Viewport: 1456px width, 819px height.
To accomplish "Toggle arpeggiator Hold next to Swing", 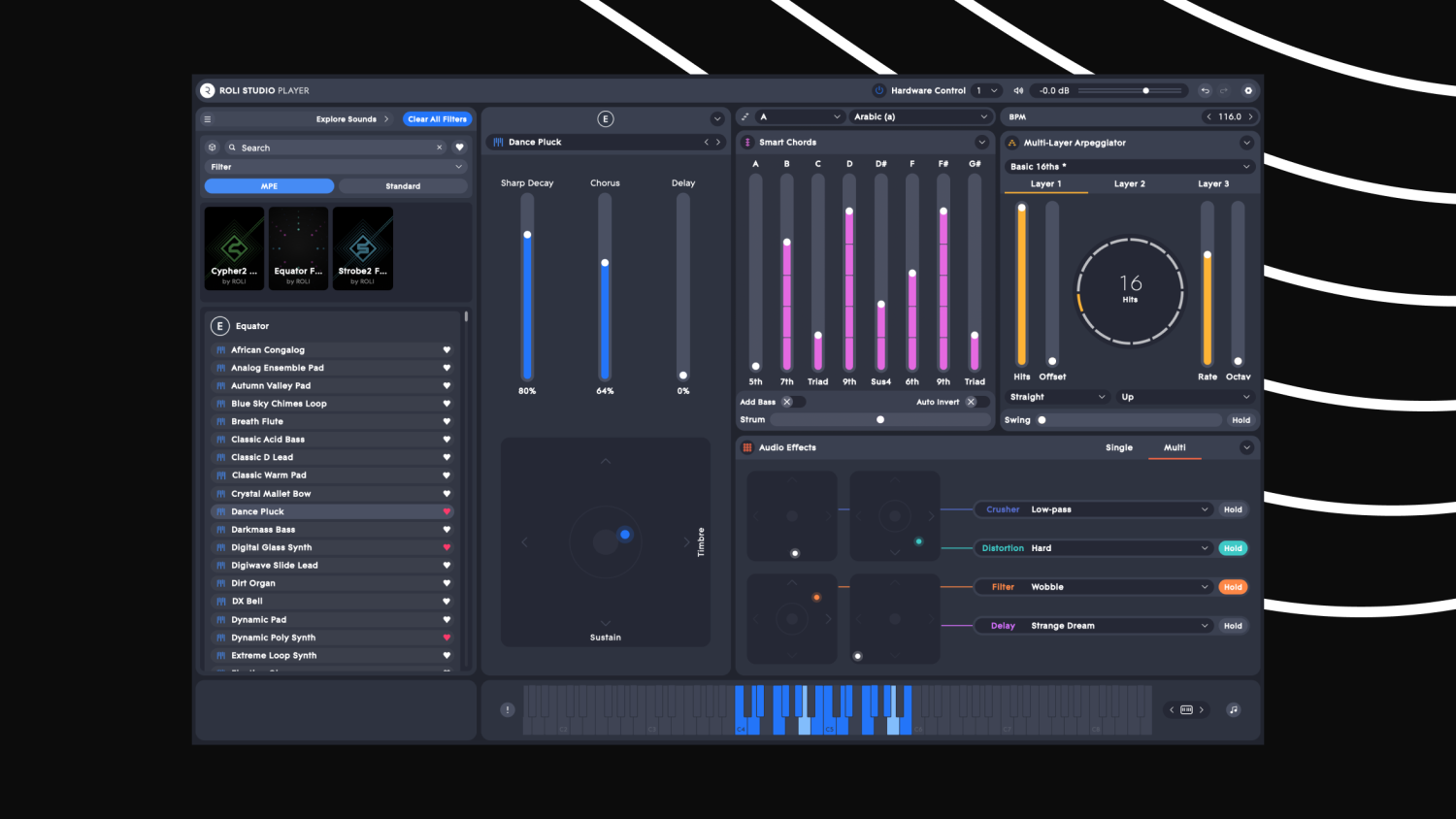I will [1241, 420].
